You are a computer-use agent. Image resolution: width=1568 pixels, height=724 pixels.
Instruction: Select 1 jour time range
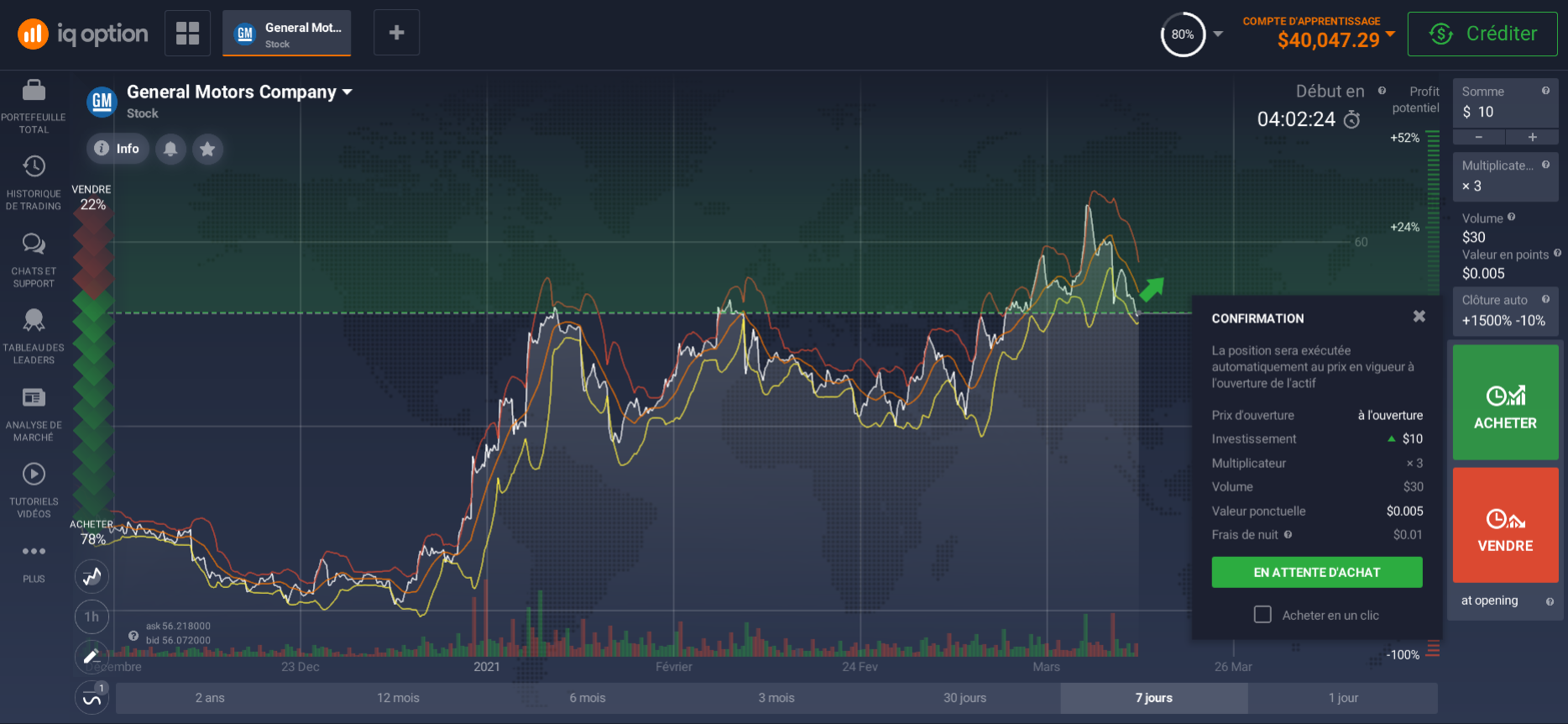click(1343, 698)
